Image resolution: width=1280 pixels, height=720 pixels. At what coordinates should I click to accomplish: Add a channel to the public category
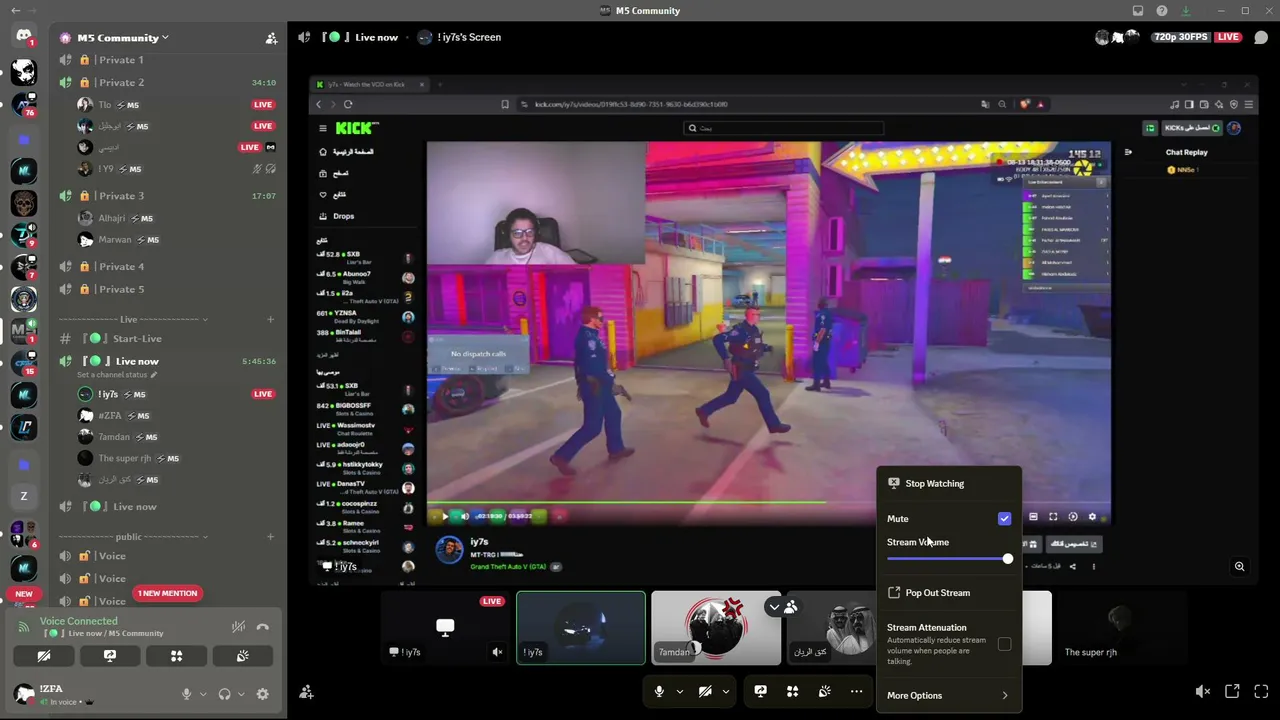(270, 537)
